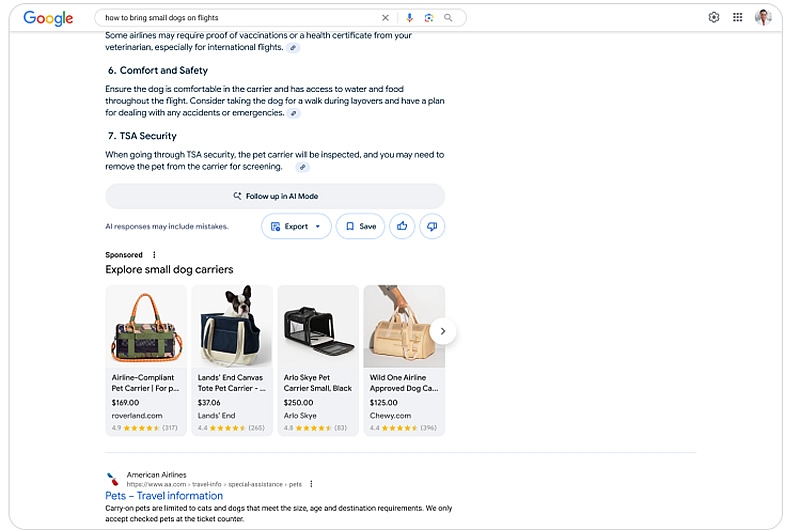800x530 pixels.
Task: Open the TSA Security source link icon
Action: 303,167
